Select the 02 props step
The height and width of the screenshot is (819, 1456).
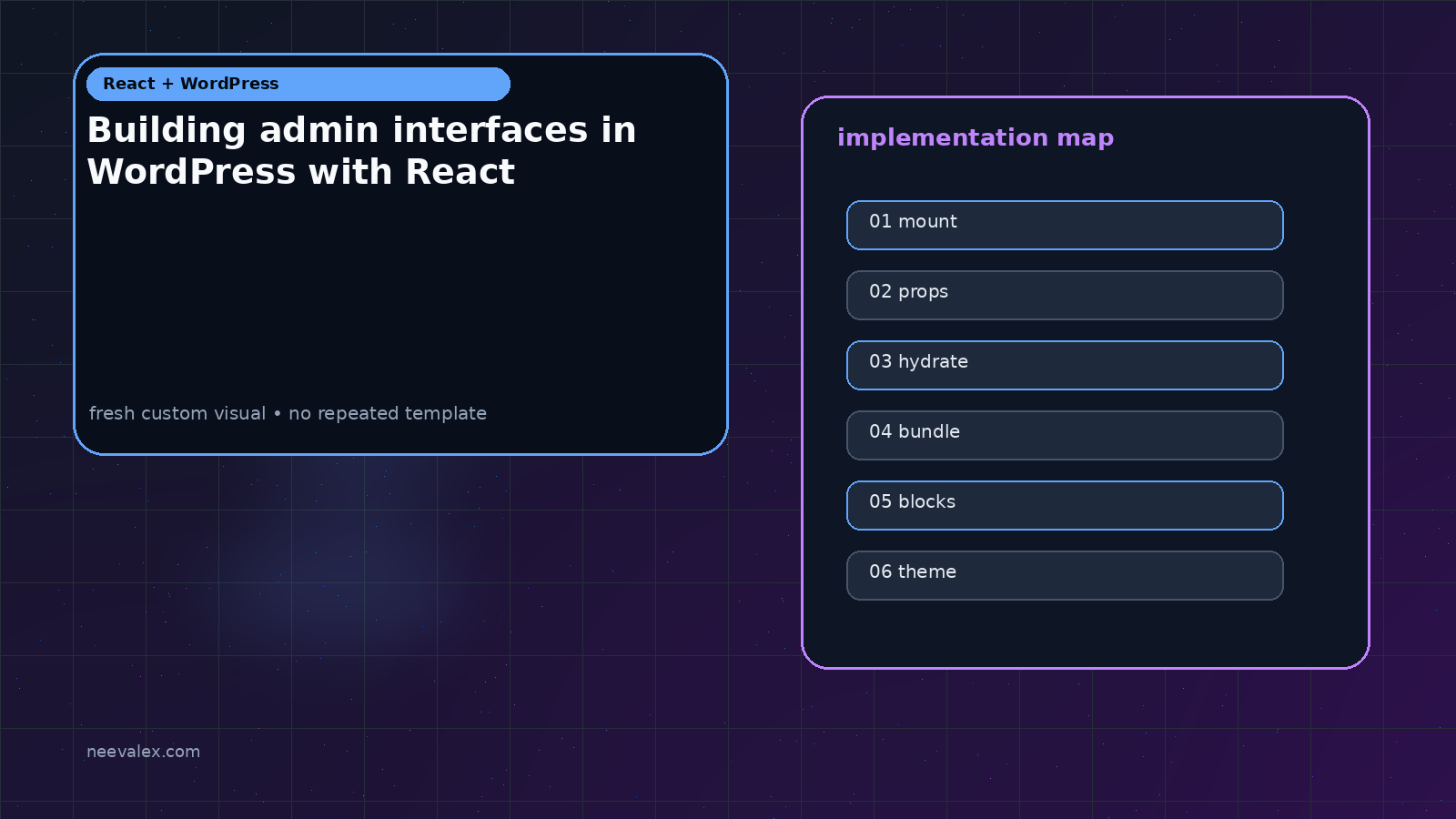(1065, 295)
